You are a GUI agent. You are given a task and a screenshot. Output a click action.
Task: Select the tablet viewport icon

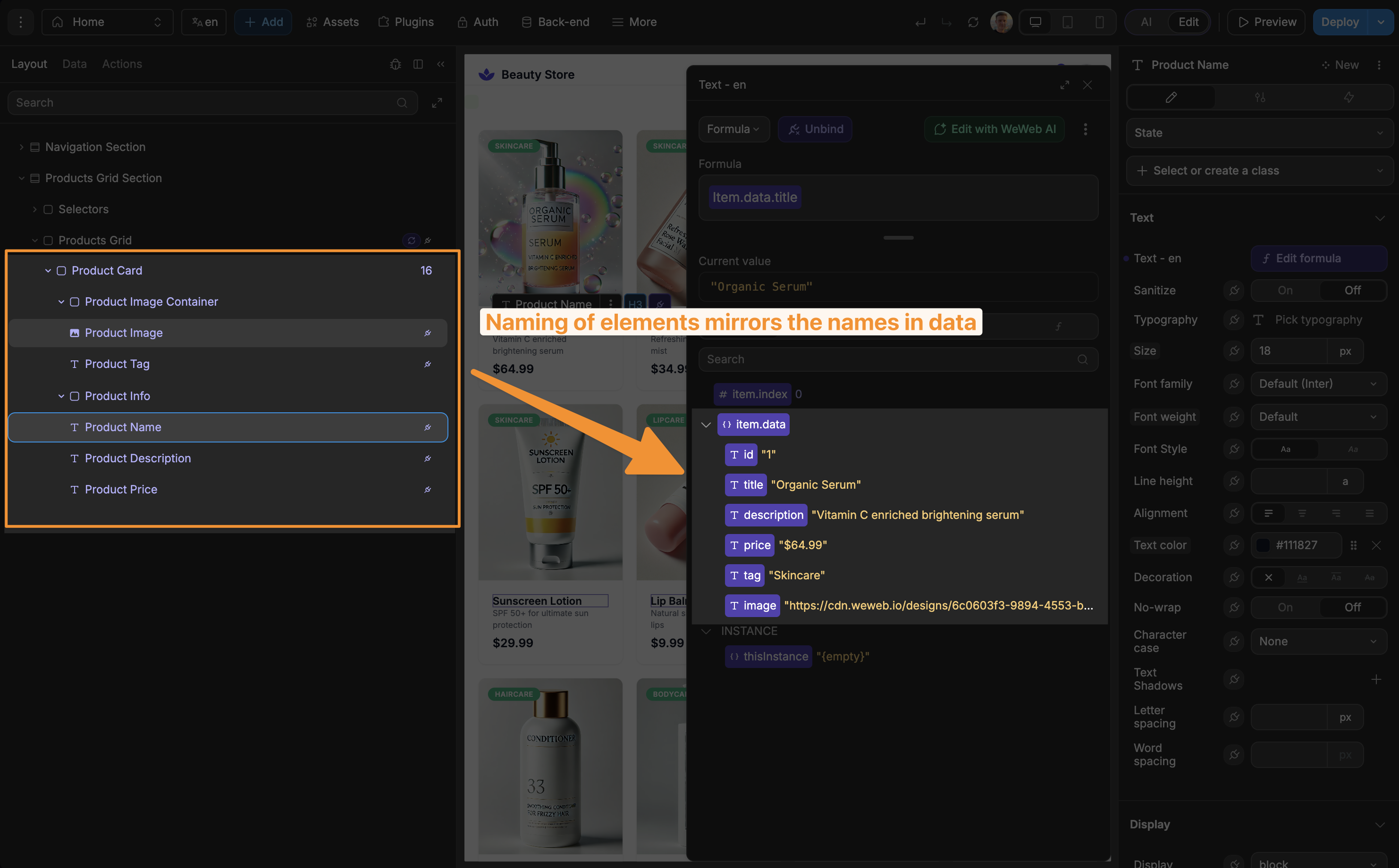[1067, 22]
